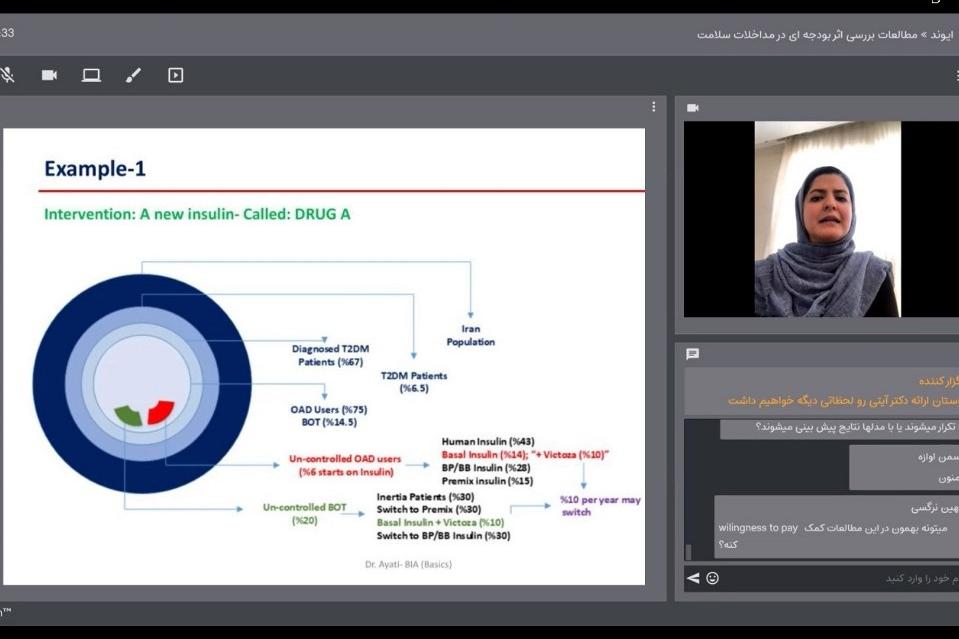This screenshot has height=639, width=959.
Task: Click the green segment in the circle diagram
Action: point(129,415)
